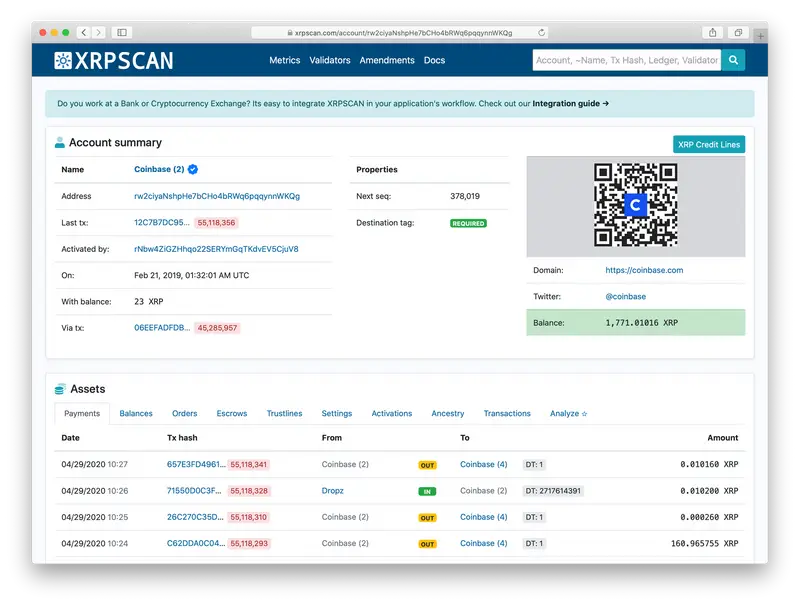Click the XRPSCAN logo icon
The width and height of the screenshot is (800, 606).
pos(64,60)
